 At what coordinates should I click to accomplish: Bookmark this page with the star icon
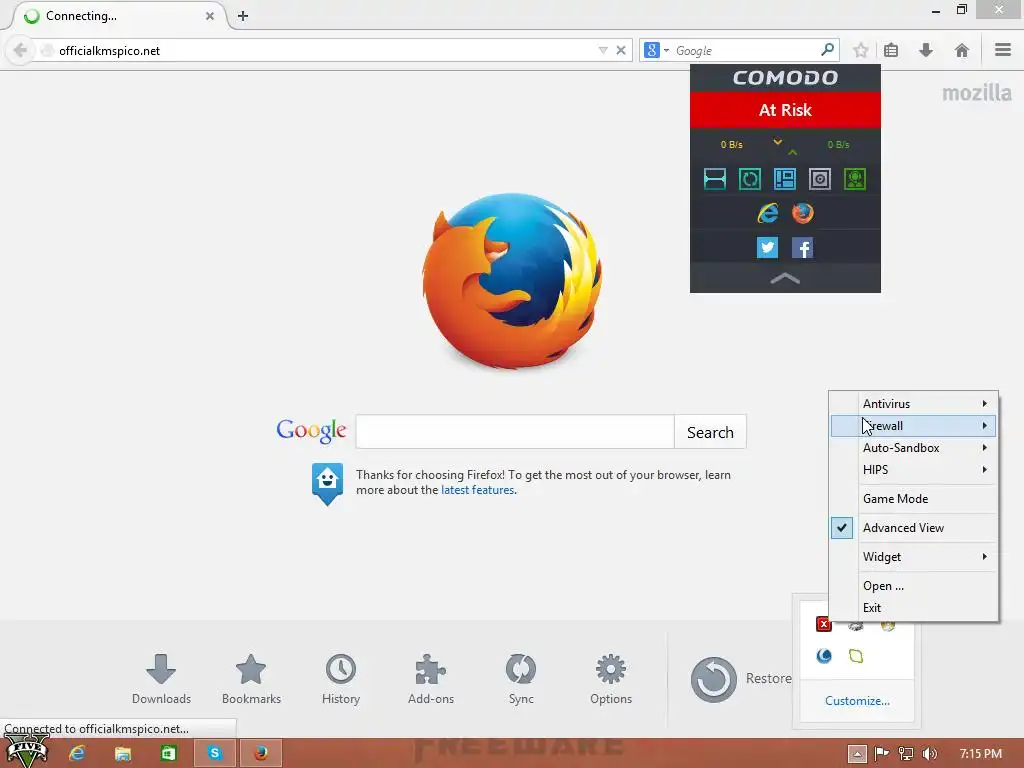coord(861,50)
